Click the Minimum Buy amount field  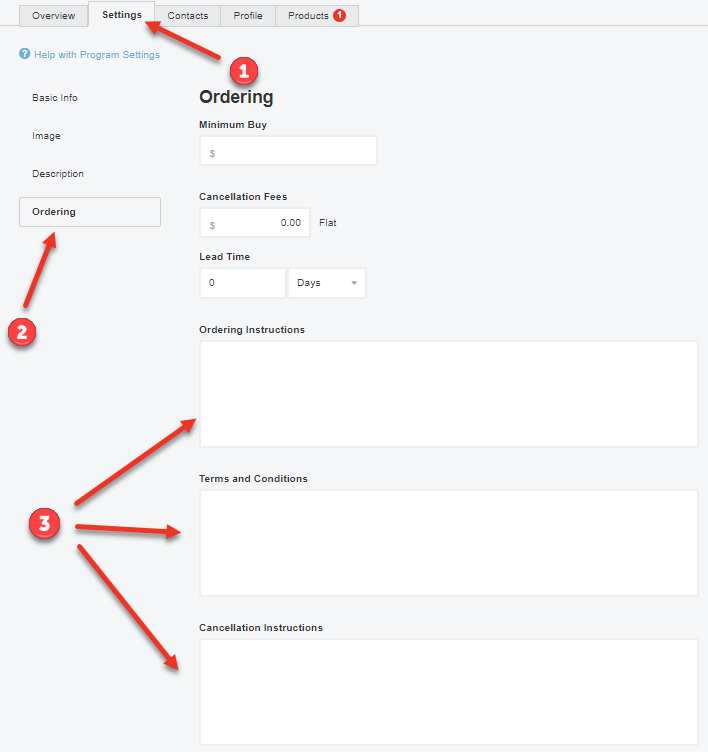pyautogui.click(x=288, y=151)
